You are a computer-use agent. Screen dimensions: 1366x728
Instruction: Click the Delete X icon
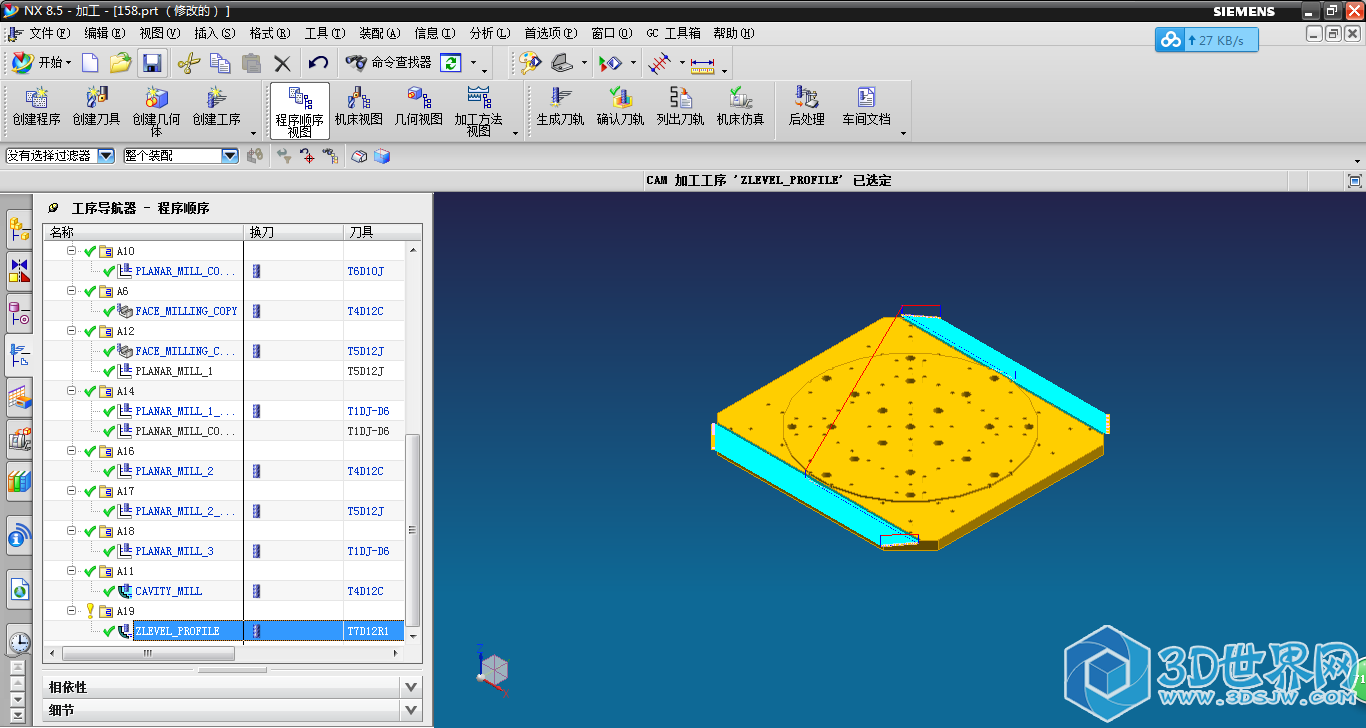tap(282, 63)
